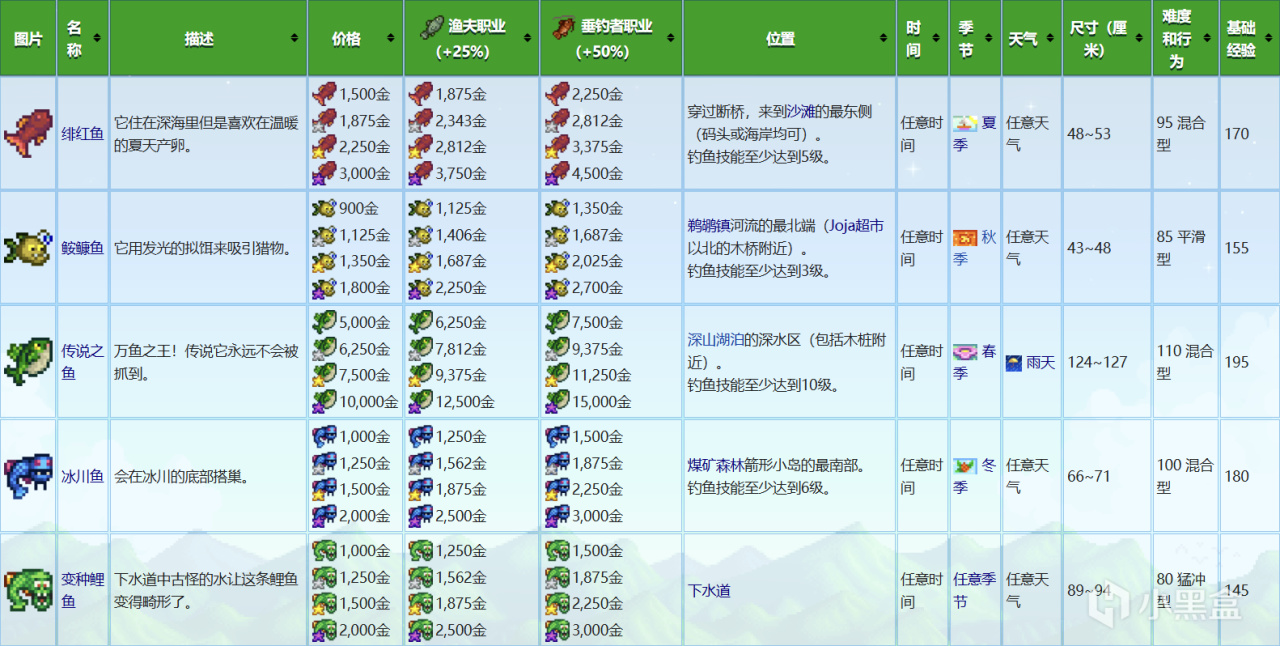1280x646 pixels.
Task: Open the 传说之鱼 fish picture
Action: [x=28, y=361]
